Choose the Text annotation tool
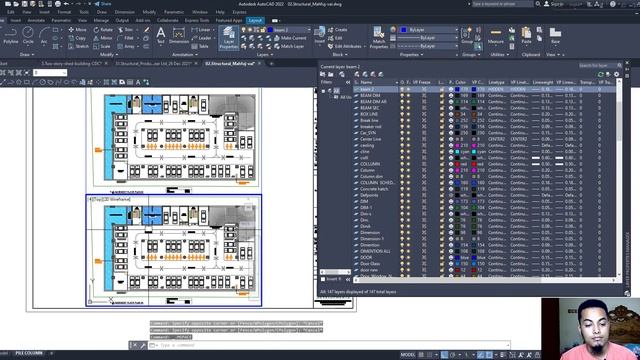Viewport: 640px width, 360px height. pyautogui.click(x=161, y=35)
